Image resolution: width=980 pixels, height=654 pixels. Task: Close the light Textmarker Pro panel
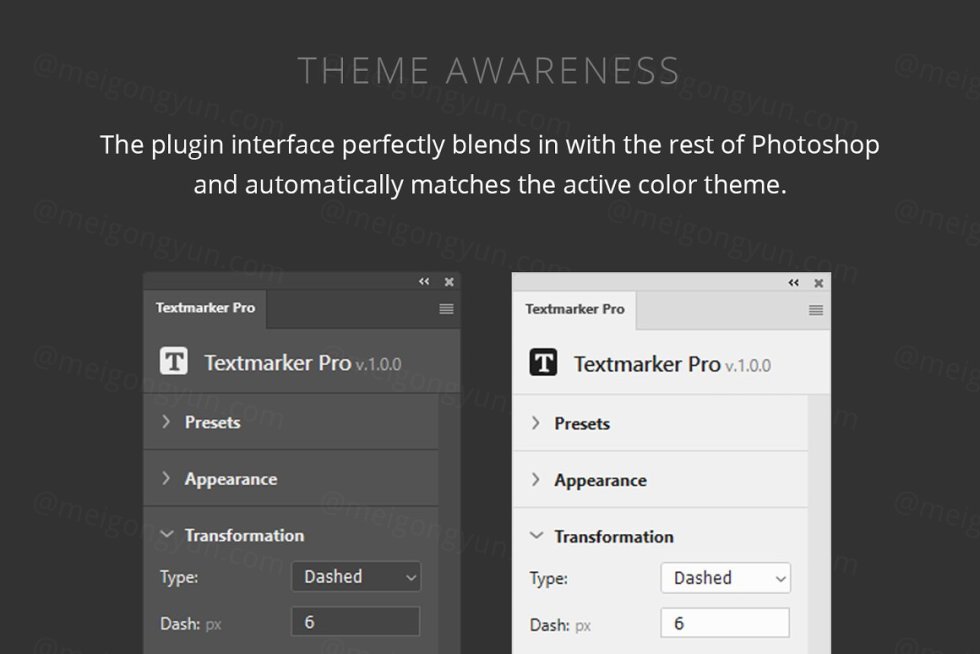[819, 283]
